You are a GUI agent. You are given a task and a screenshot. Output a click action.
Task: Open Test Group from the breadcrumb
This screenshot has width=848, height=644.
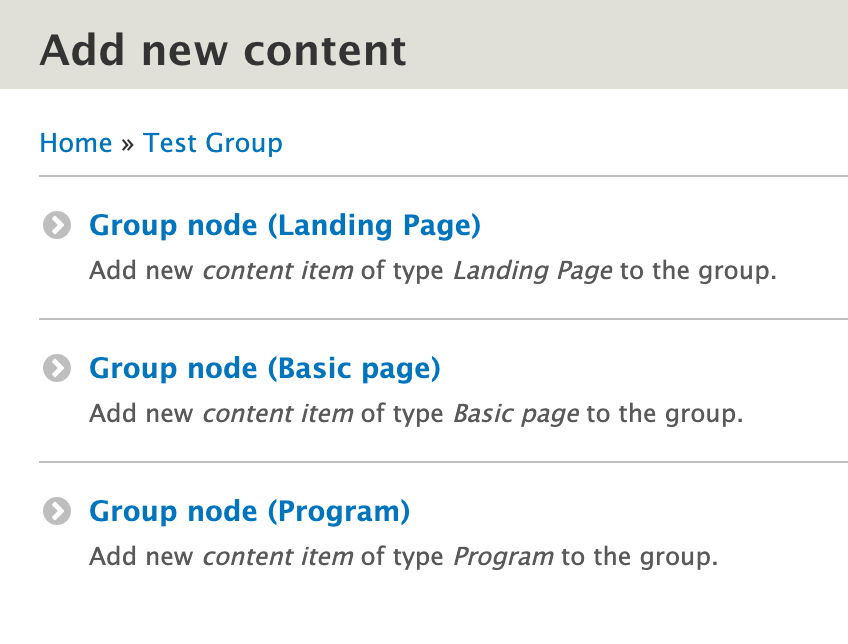213,143
